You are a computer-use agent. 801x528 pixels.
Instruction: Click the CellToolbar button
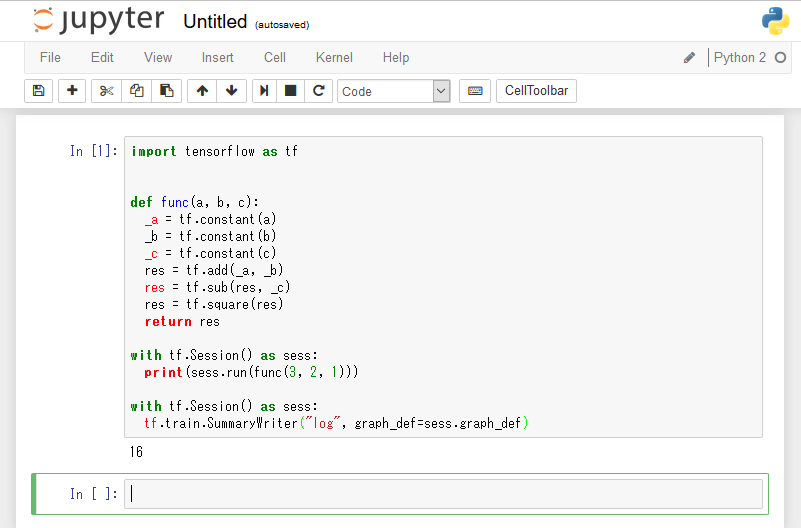536,91
